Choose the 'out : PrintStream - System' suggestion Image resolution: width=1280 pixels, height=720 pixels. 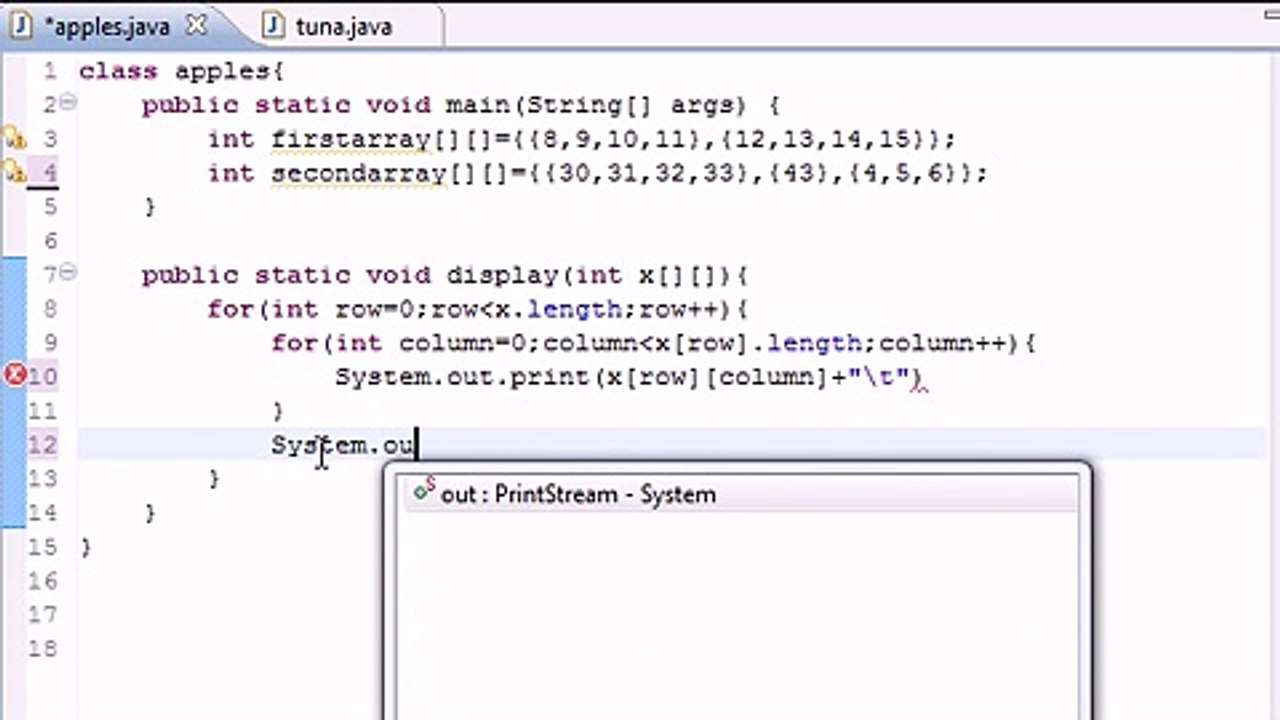coord(740,494)
